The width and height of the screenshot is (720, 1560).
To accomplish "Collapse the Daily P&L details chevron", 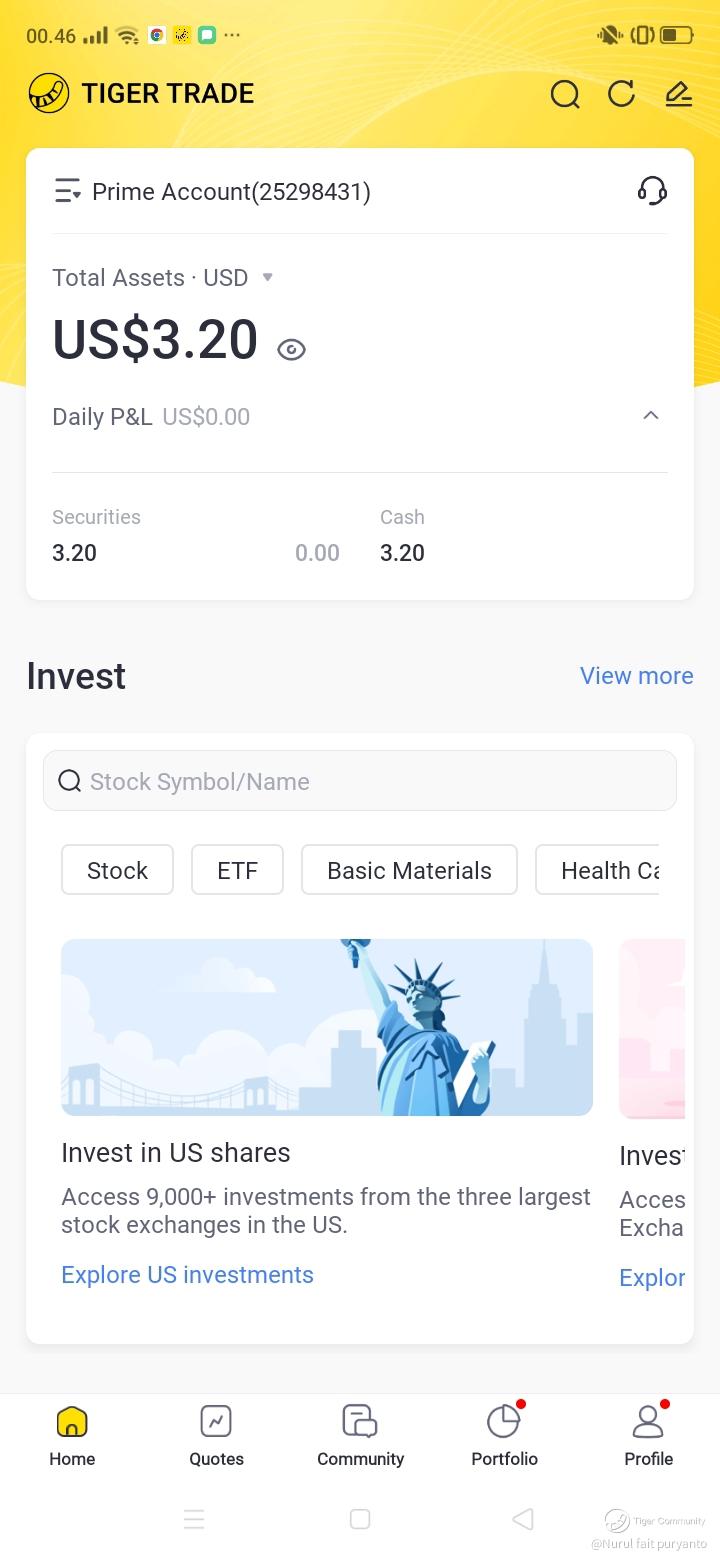I will coord(651,416).
